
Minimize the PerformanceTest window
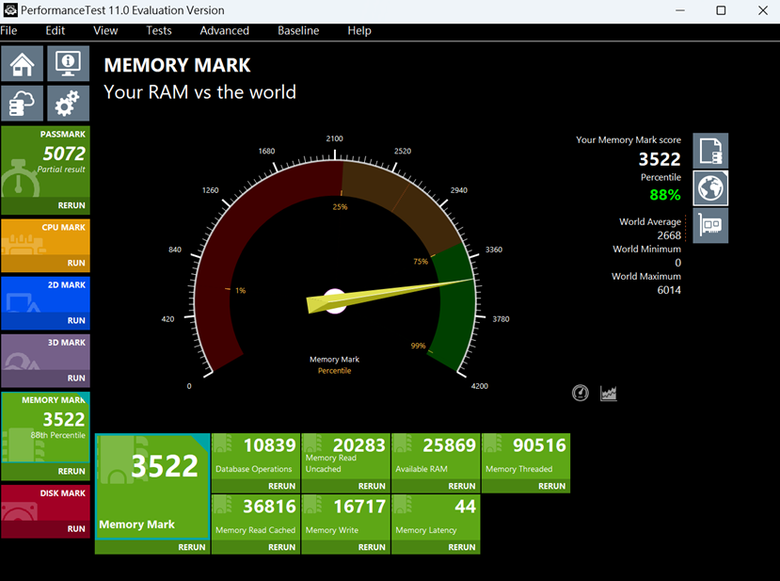point(680,10)
